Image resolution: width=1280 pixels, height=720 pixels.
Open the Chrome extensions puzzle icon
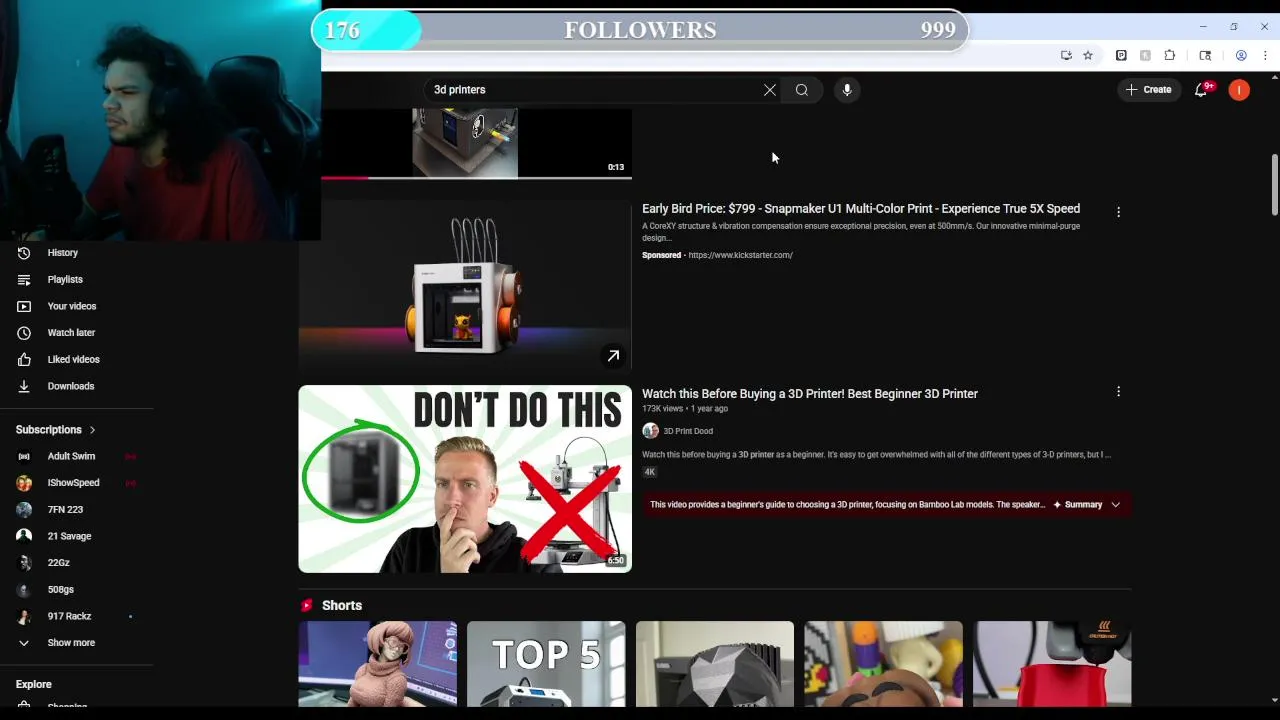click(1170, 55)
